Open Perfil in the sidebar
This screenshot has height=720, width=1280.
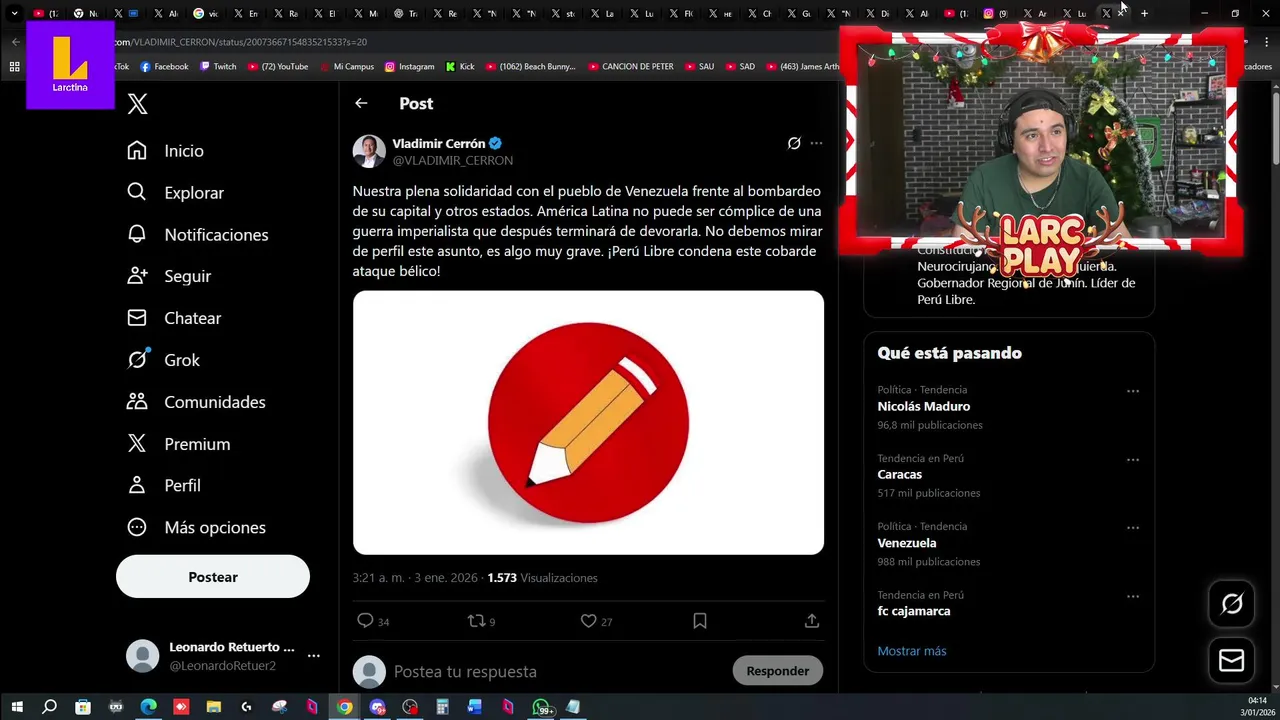[x=164, y=485]
